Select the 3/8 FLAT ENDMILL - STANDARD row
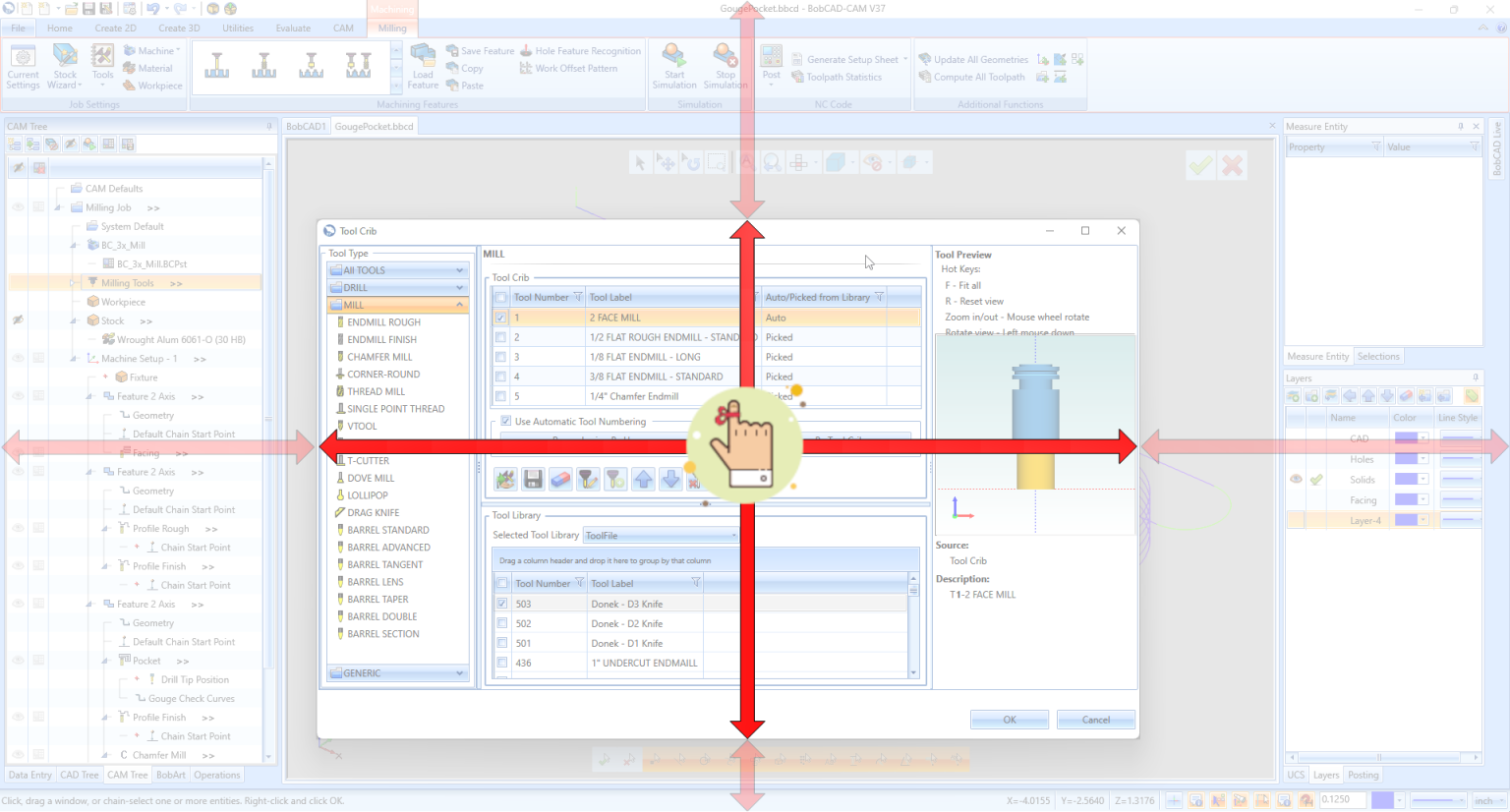This screenshot has height=812, width=1510. (x=656, y=377)
